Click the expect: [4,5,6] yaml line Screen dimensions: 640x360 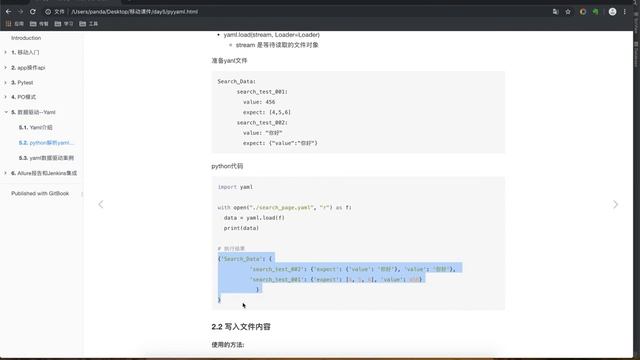tap(267, 112)
